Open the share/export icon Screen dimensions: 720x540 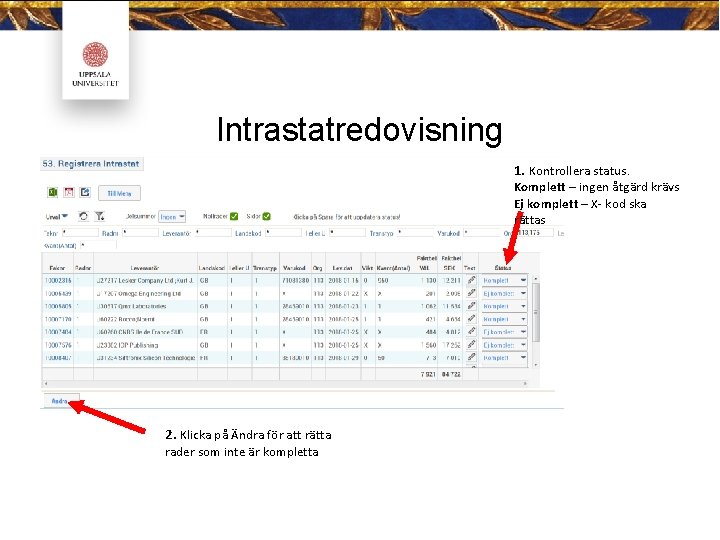click(x=85, y=192)
